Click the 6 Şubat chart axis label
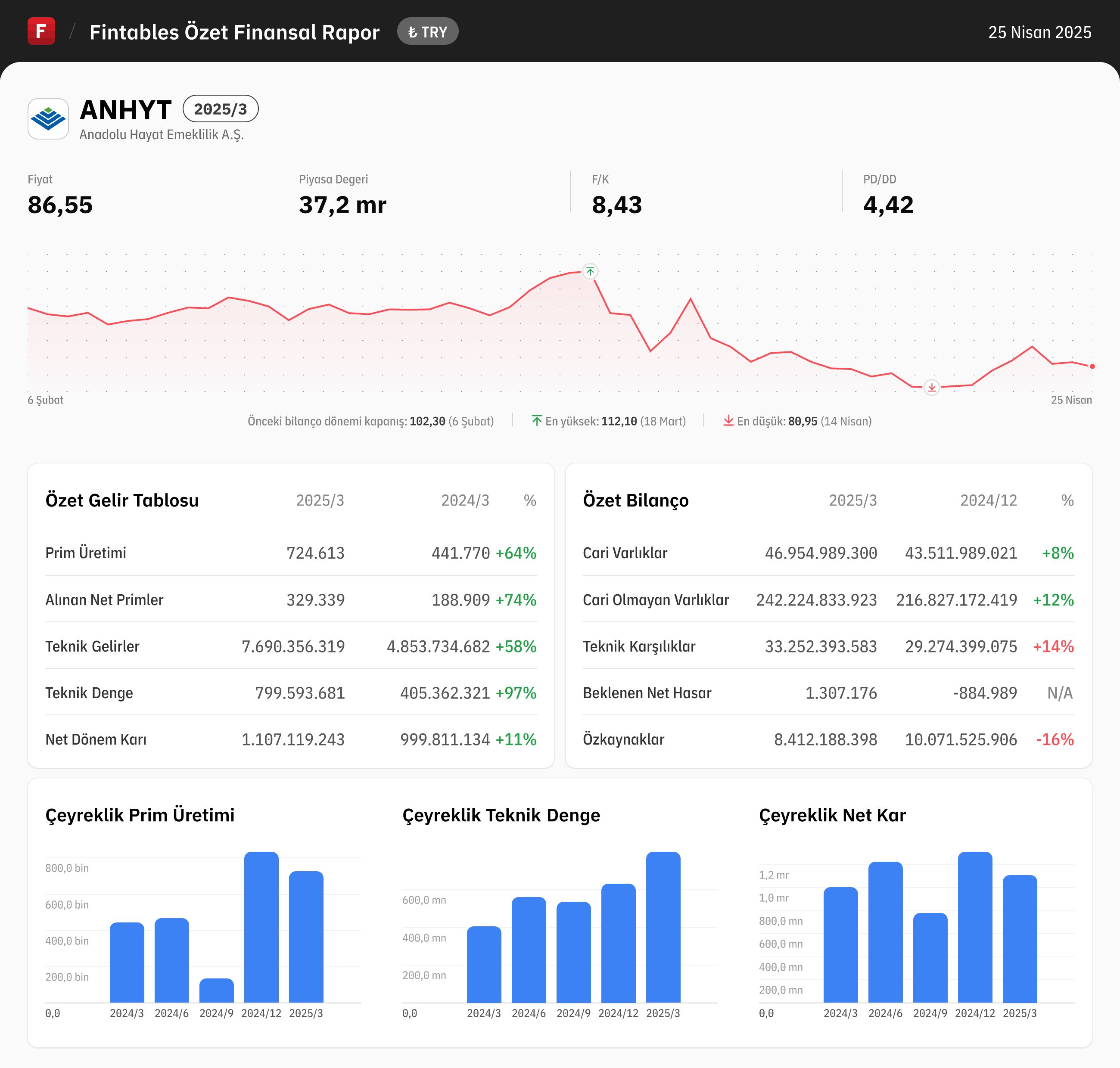 pyautogui.click(x=46, y=400)
